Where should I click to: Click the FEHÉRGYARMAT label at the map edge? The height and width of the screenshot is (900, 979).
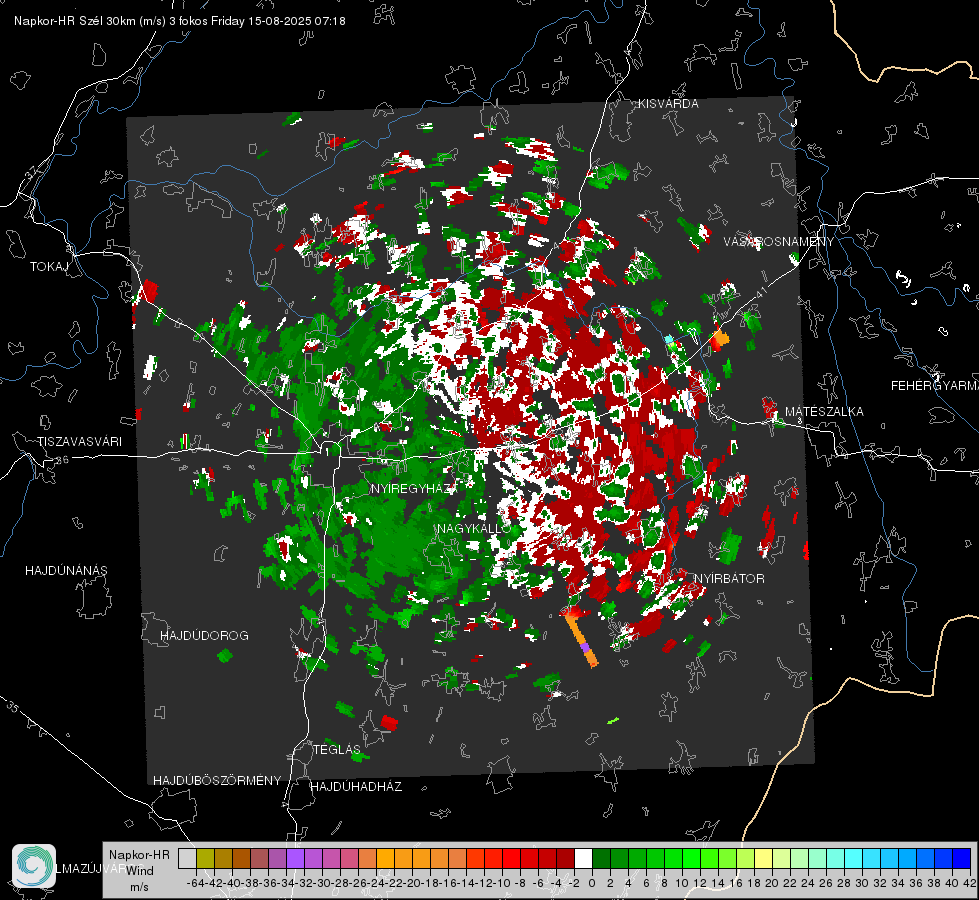click(x=934, y=386)
